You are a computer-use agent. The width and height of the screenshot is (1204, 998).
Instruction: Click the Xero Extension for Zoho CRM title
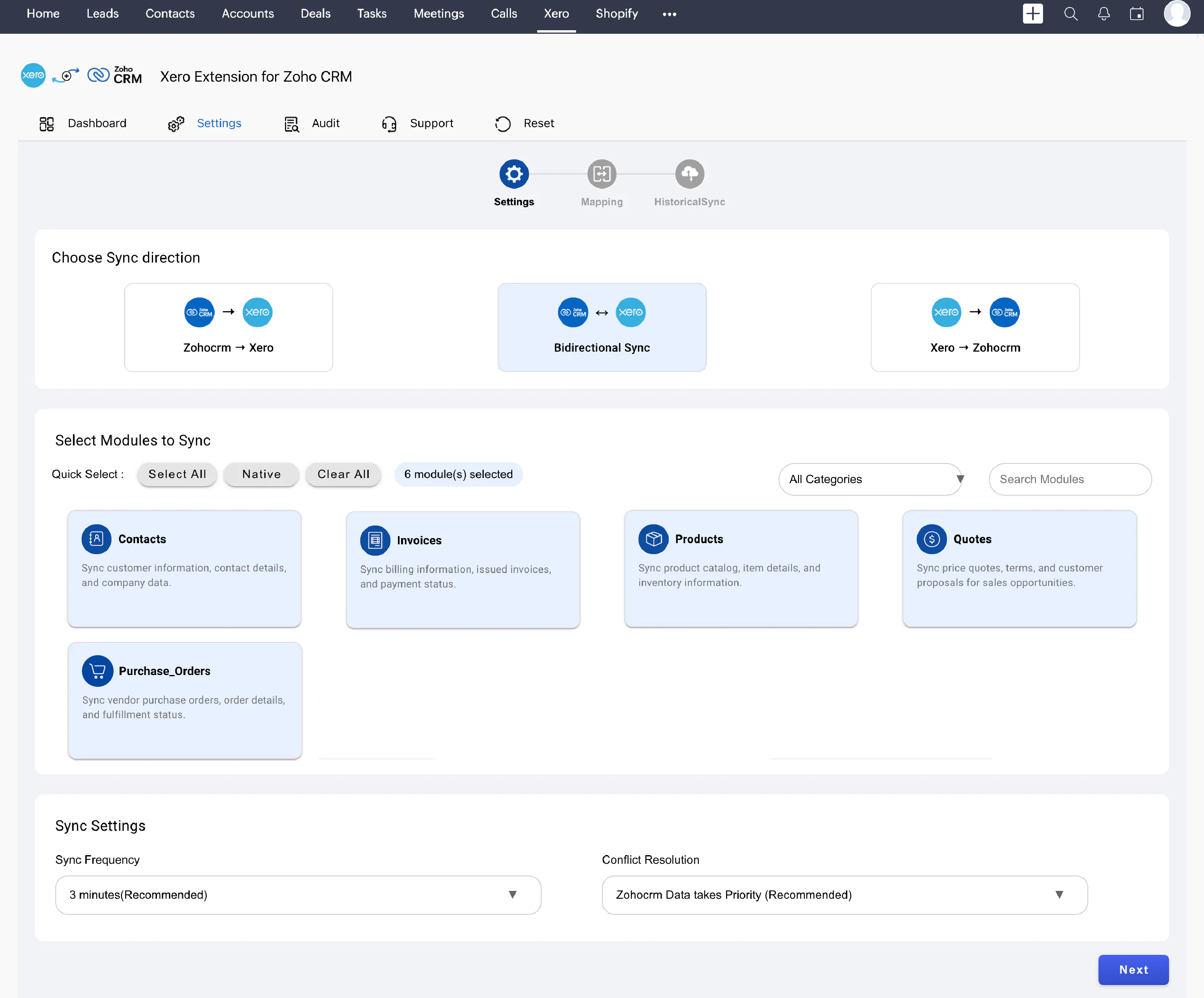[256, 76]
